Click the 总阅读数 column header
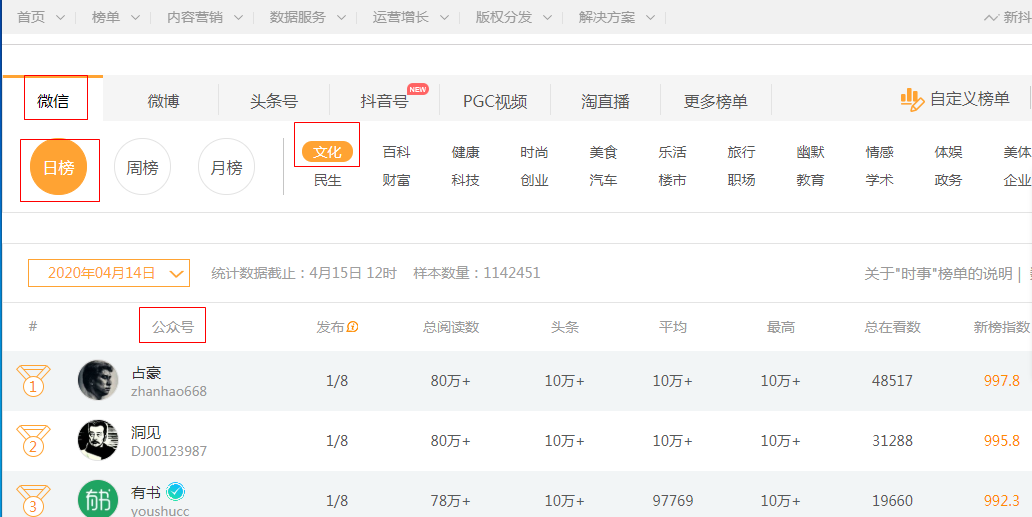The width and height of the screenshot is (1032, 517). 451,326
